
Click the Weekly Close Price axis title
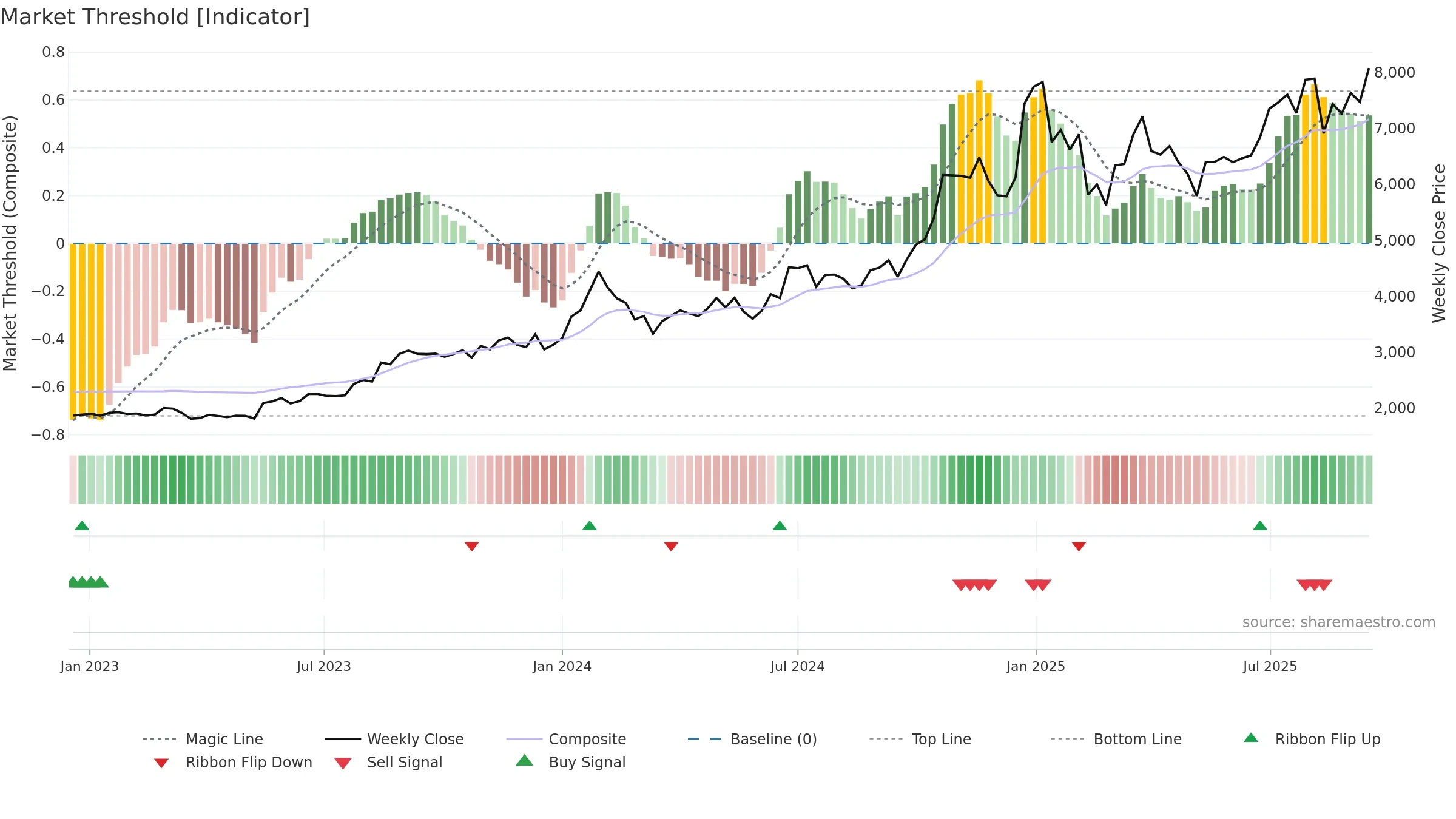1439,243
